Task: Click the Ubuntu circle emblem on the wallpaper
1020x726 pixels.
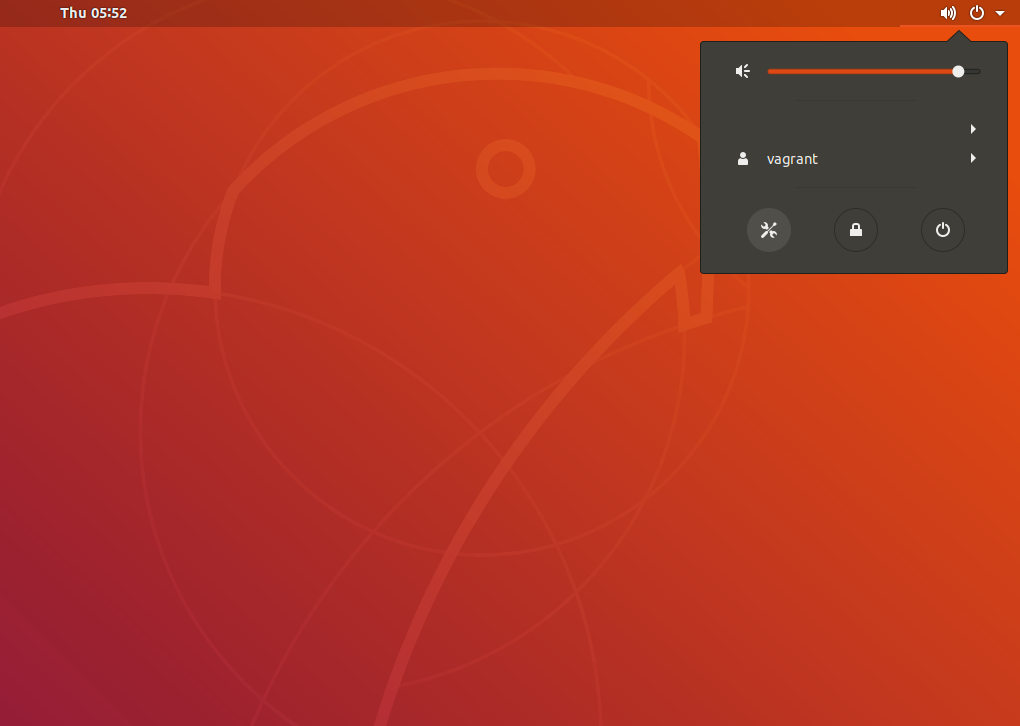Action: (506, 169)
